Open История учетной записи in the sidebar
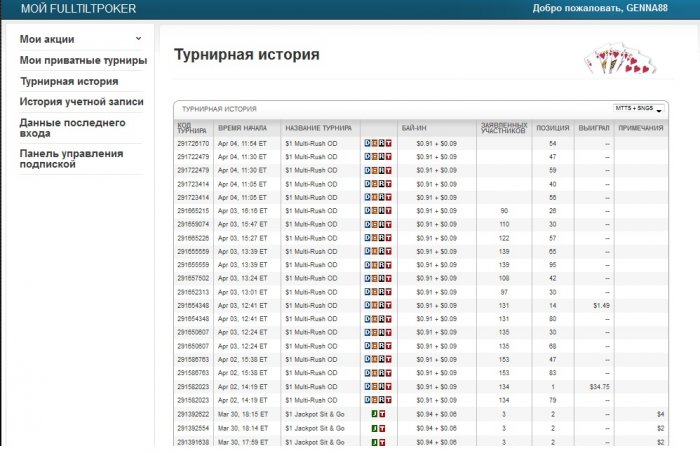This screenshot has height=453, width=700. click(82, 102)
